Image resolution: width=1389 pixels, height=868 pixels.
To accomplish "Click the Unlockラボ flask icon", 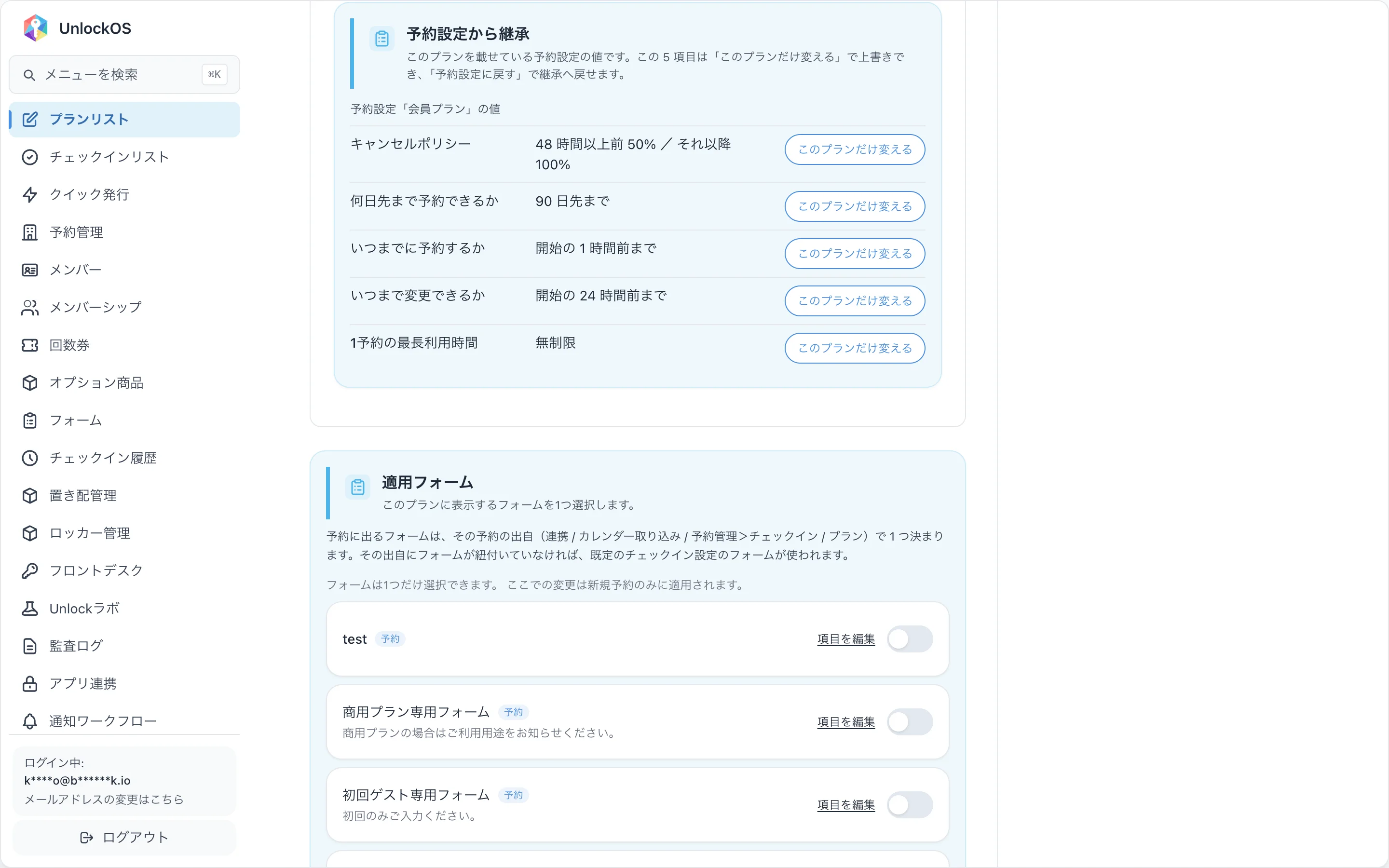I will [x=30, y=608].
